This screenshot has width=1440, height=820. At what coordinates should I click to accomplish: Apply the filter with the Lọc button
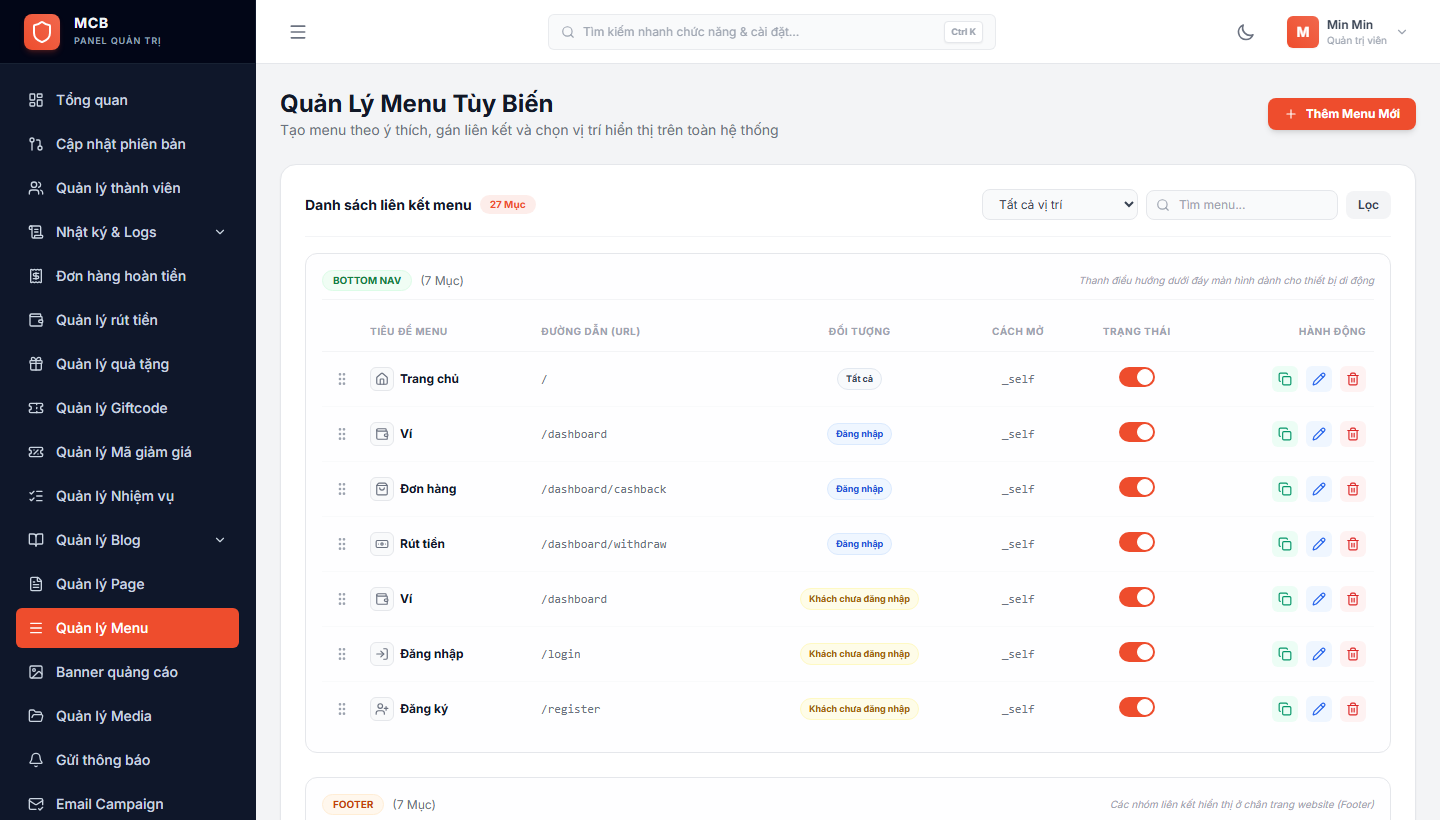1368,205
